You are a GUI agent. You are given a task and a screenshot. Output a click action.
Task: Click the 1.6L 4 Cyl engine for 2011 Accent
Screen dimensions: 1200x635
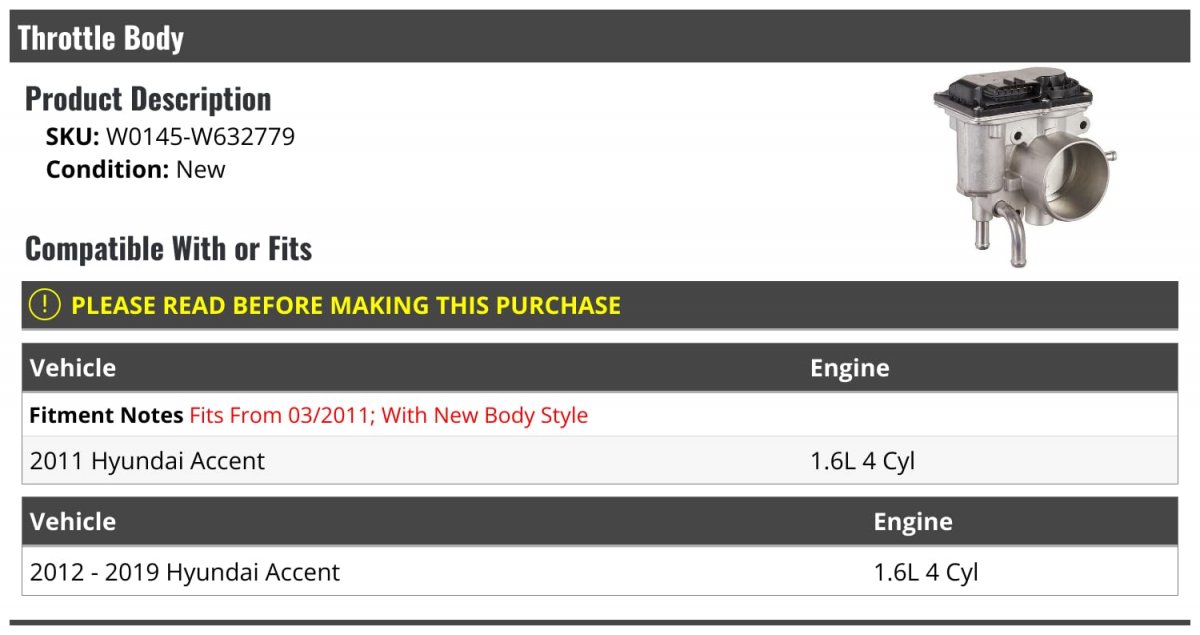pyautogui.click(x=862, y=461)
